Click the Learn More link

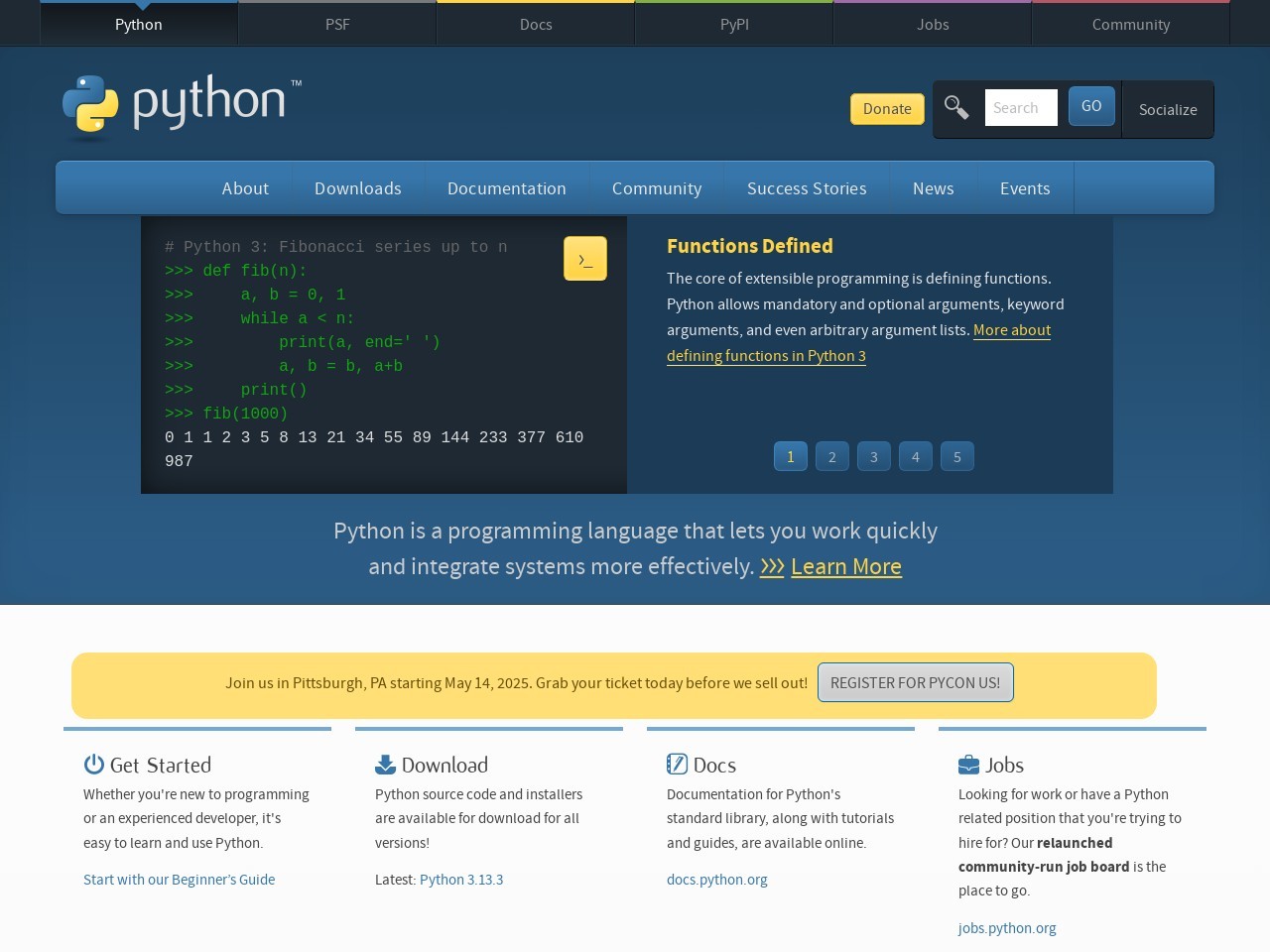846,566
